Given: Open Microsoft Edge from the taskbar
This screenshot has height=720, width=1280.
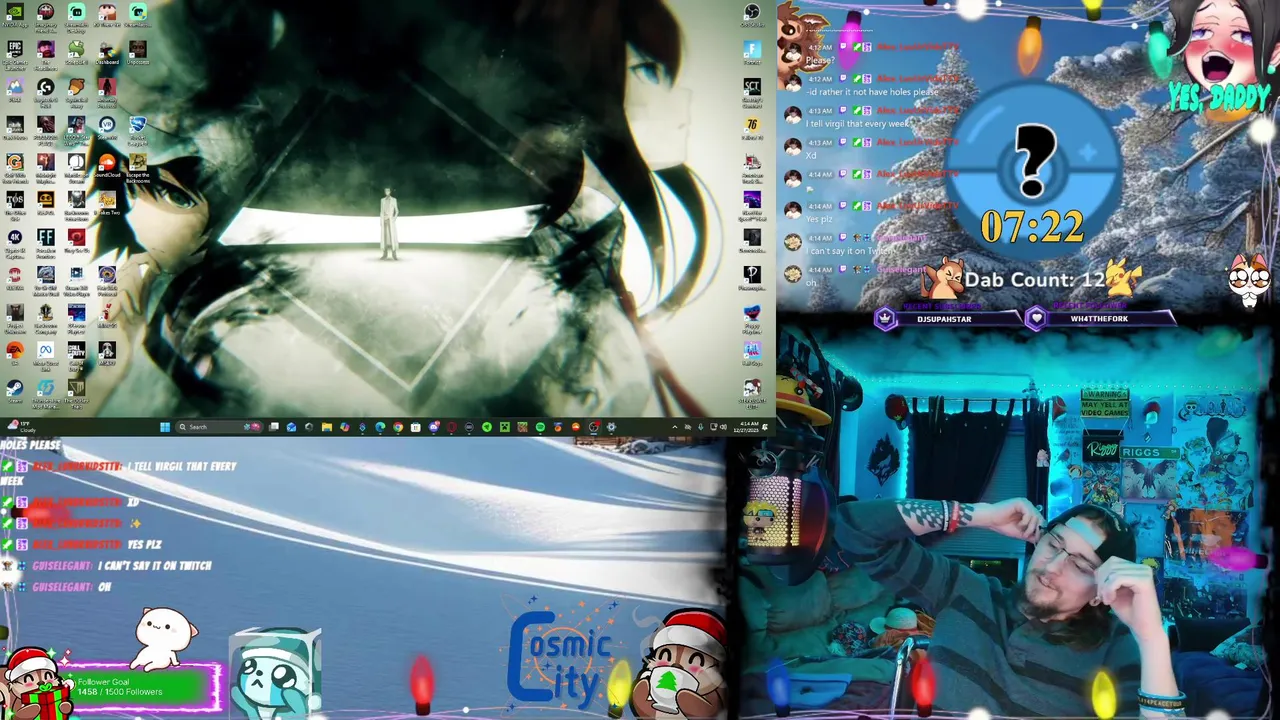Looking at the screenshot, I should (380, 427).
